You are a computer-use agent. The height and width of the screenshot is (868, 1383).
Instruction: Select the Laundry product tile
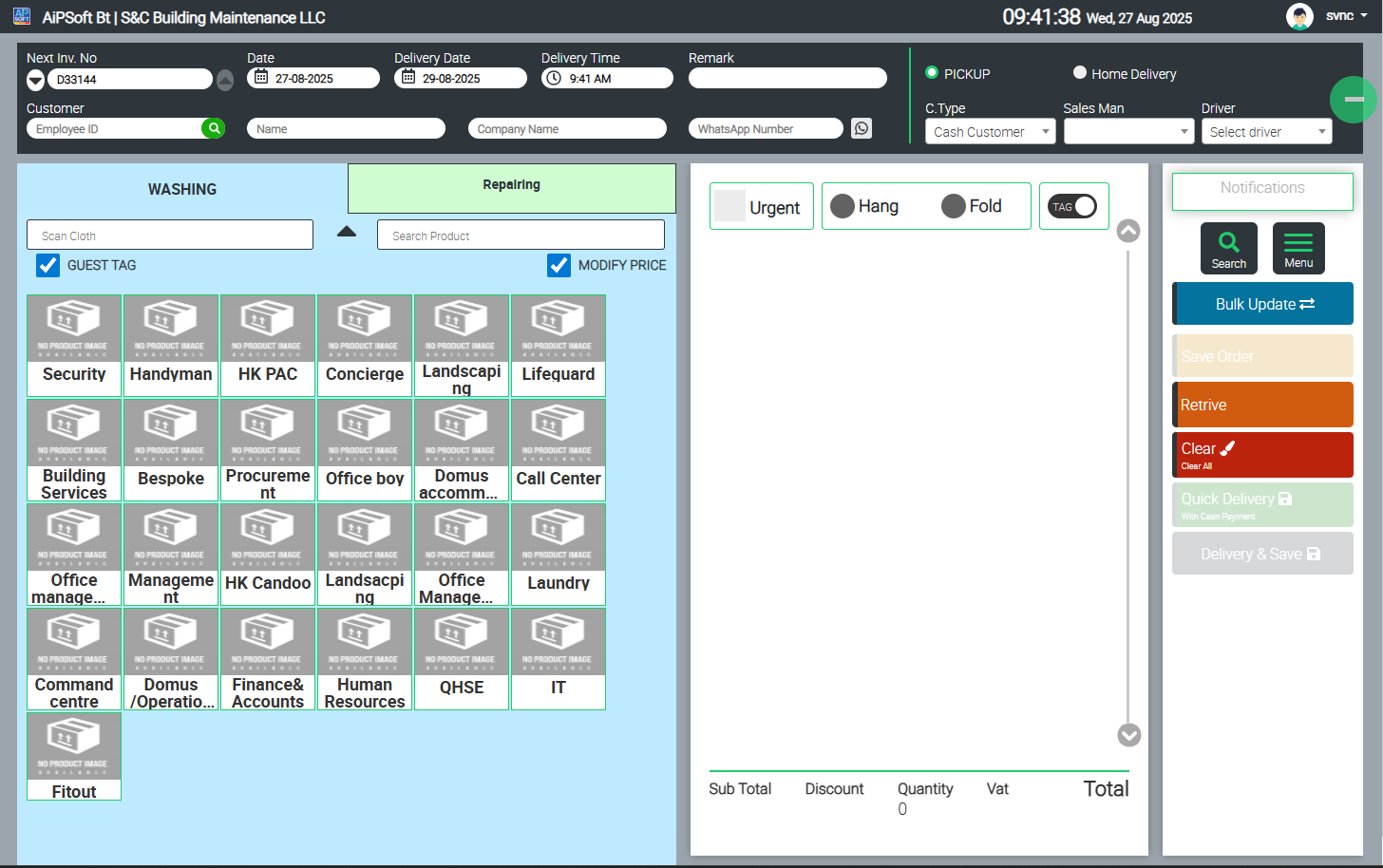559,555
